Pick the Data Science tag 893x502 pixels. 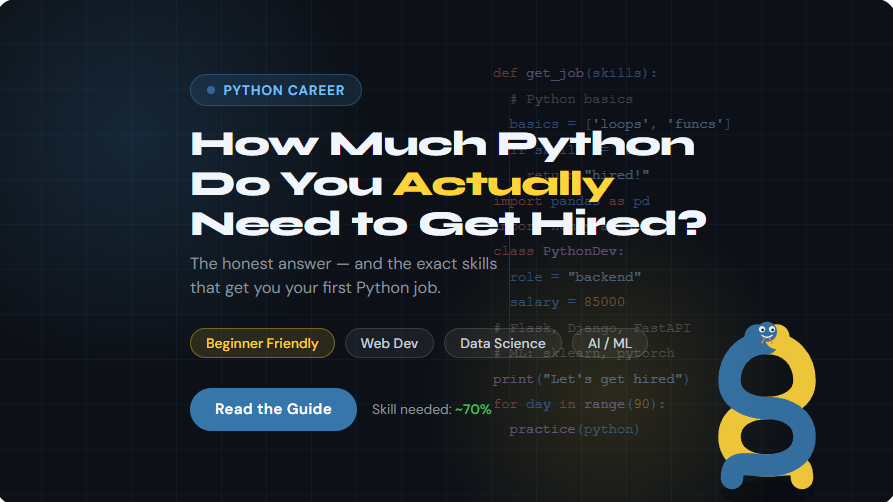click(503, 343)
